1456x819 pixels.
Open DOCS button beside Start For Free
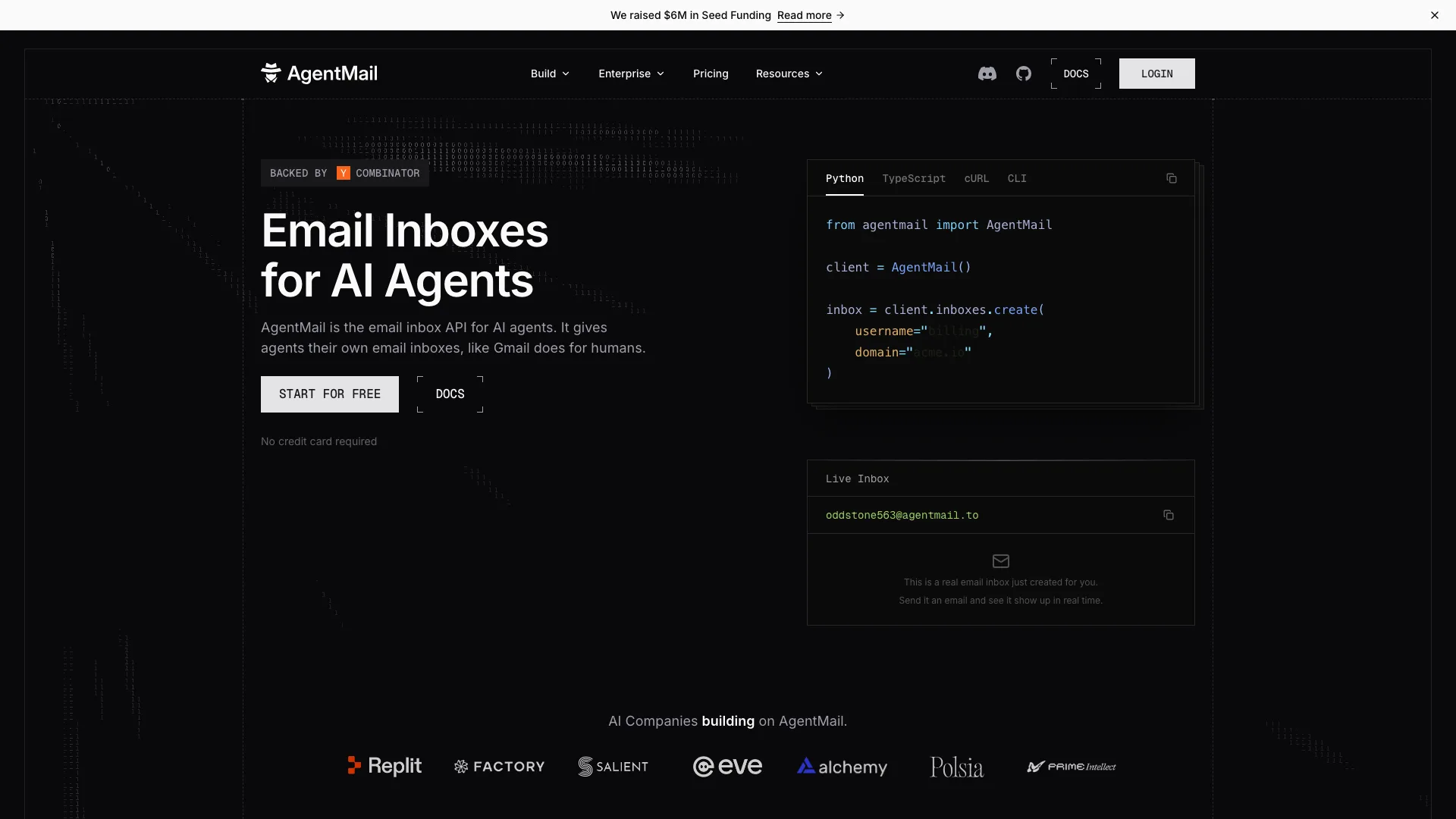click(450, 394)
